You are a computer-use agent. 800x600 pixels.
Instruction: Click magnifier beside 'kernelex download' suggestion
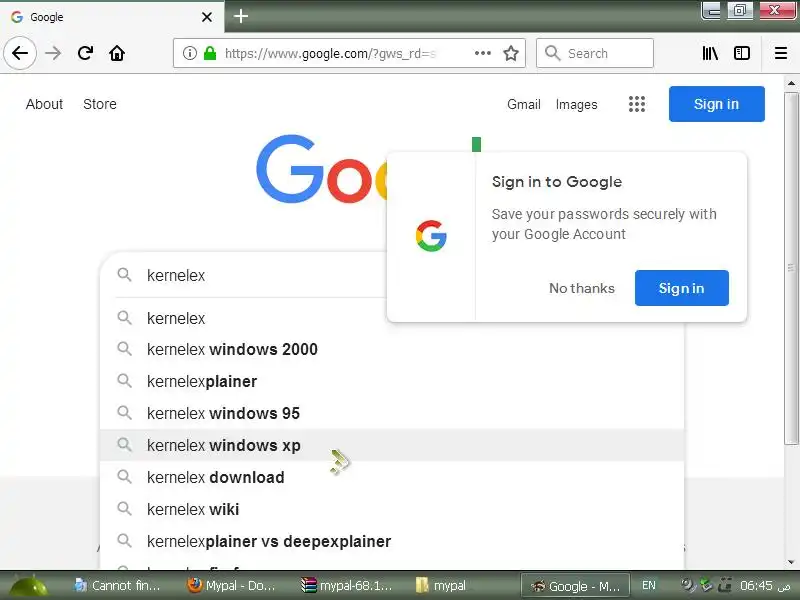pos(124,477)
